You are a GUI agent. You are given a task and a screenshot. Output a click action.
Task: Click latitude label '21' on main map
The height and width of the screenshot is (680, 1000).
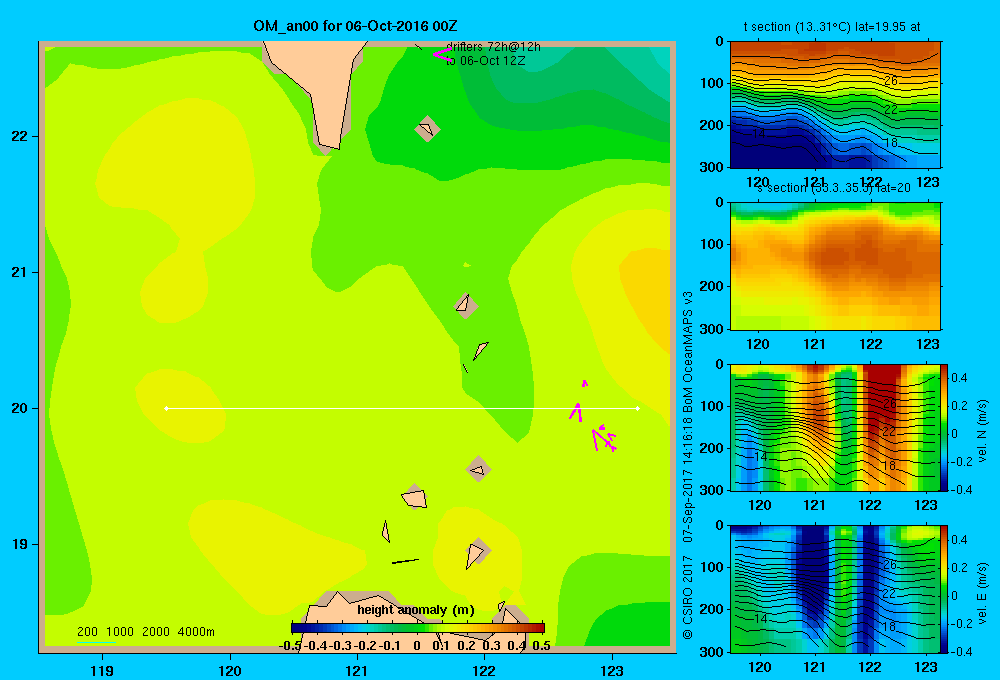click(x=20, y=272)
